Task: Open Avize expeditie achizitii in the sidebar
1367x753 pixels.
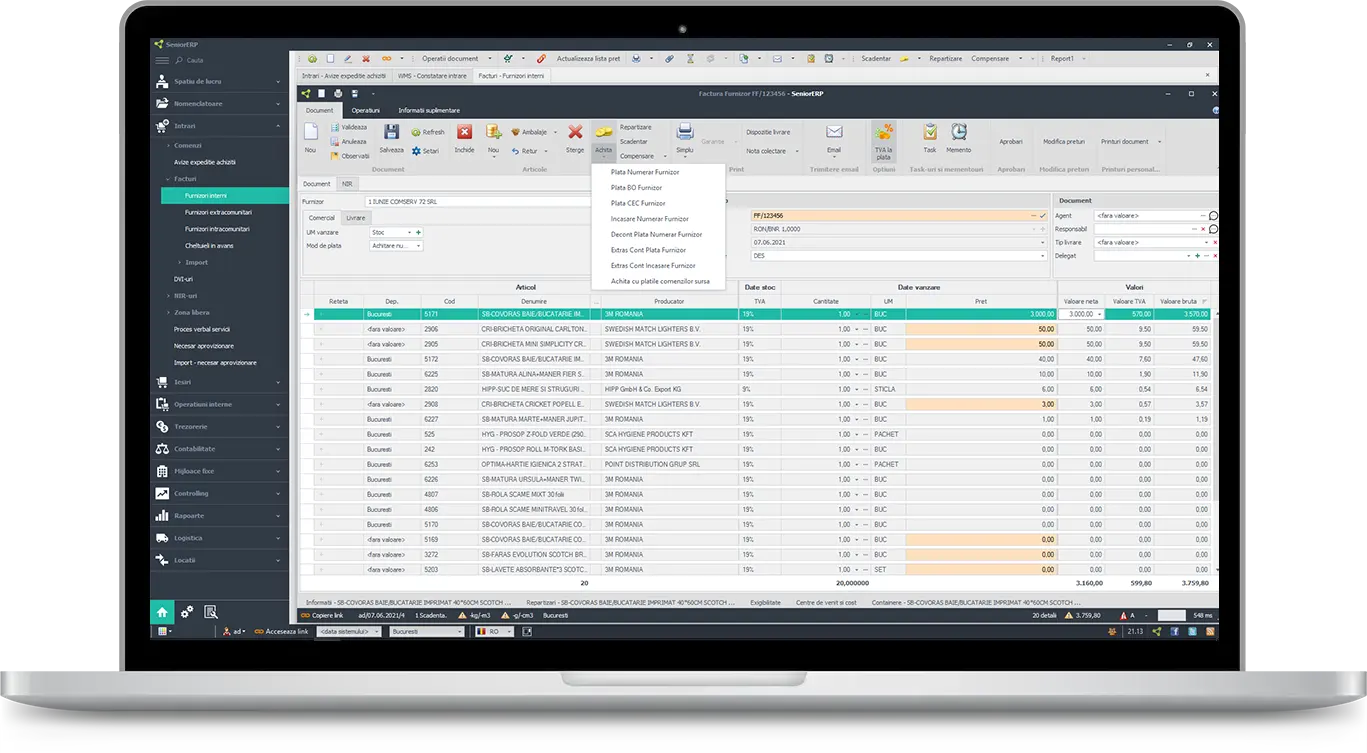Action: click(x=205, y=162)
